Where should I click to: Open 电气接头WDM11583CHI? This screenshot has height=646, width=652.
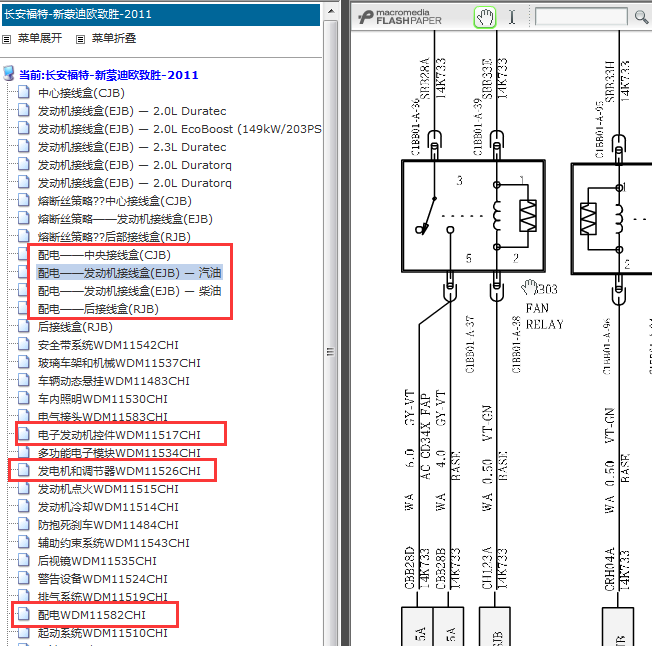tap(103, 417)
